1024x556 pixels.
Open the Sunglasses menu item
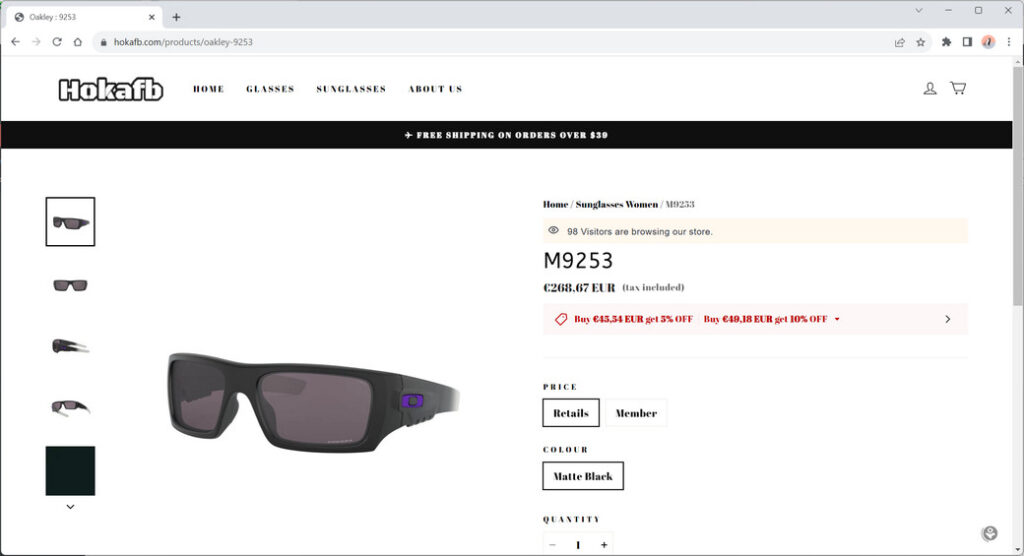tap(351, 89)
